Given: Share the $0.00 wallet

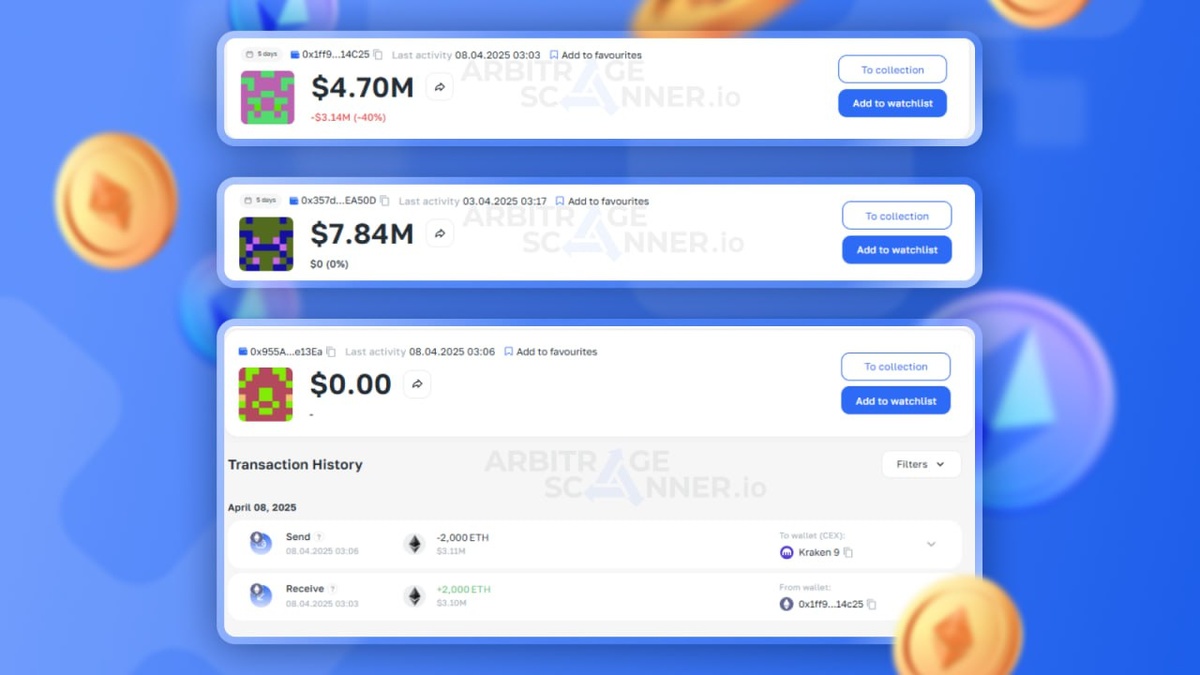Looking at the screenshot, I should (x=417, y=384).
